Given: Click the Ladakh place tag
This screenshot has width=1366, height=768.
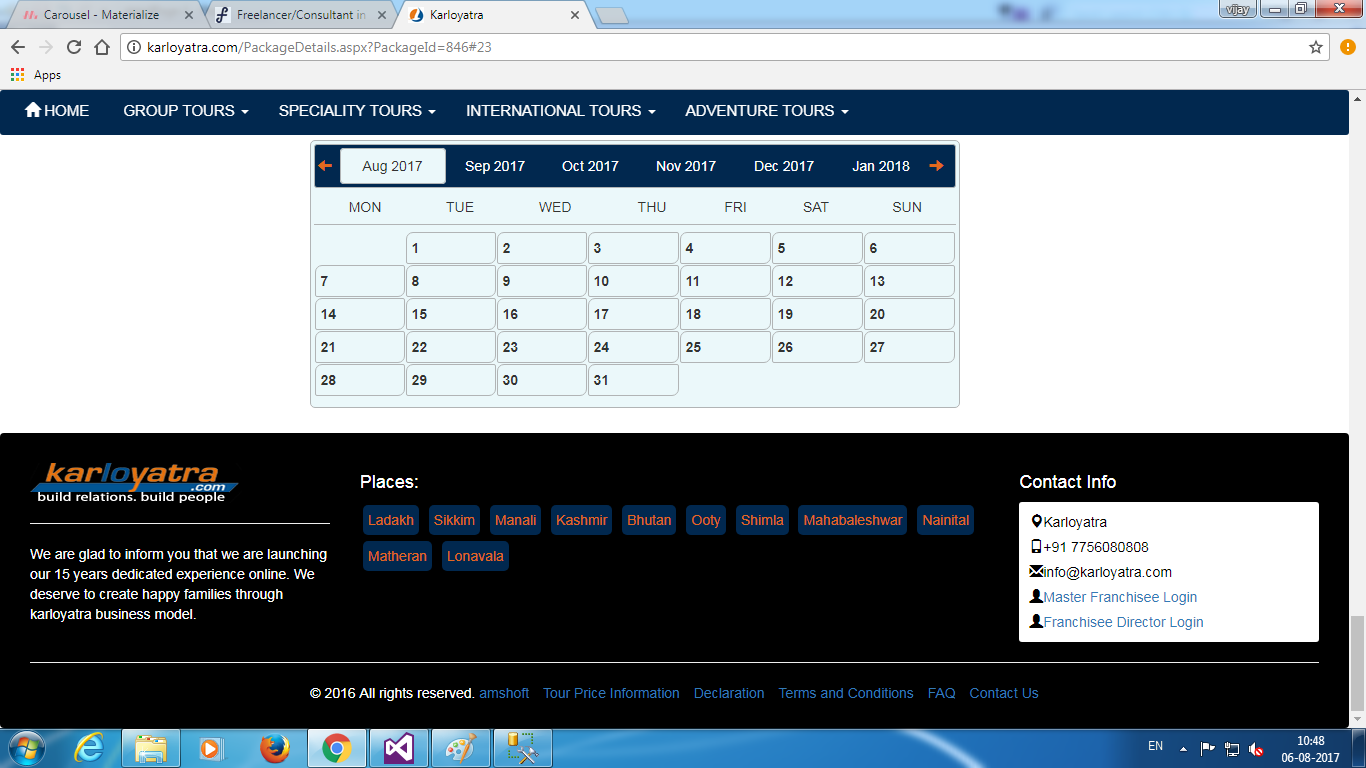Looking at the screenshot, I should (390, 520).
